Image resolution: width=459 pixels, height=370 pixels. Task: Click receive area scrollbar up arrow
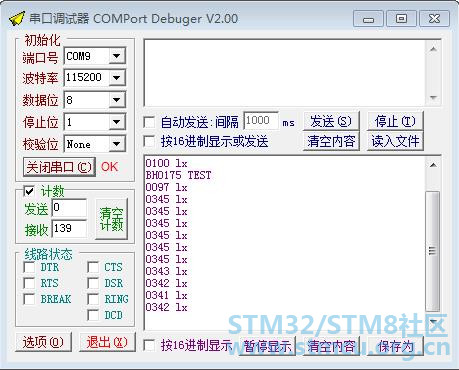433,165
